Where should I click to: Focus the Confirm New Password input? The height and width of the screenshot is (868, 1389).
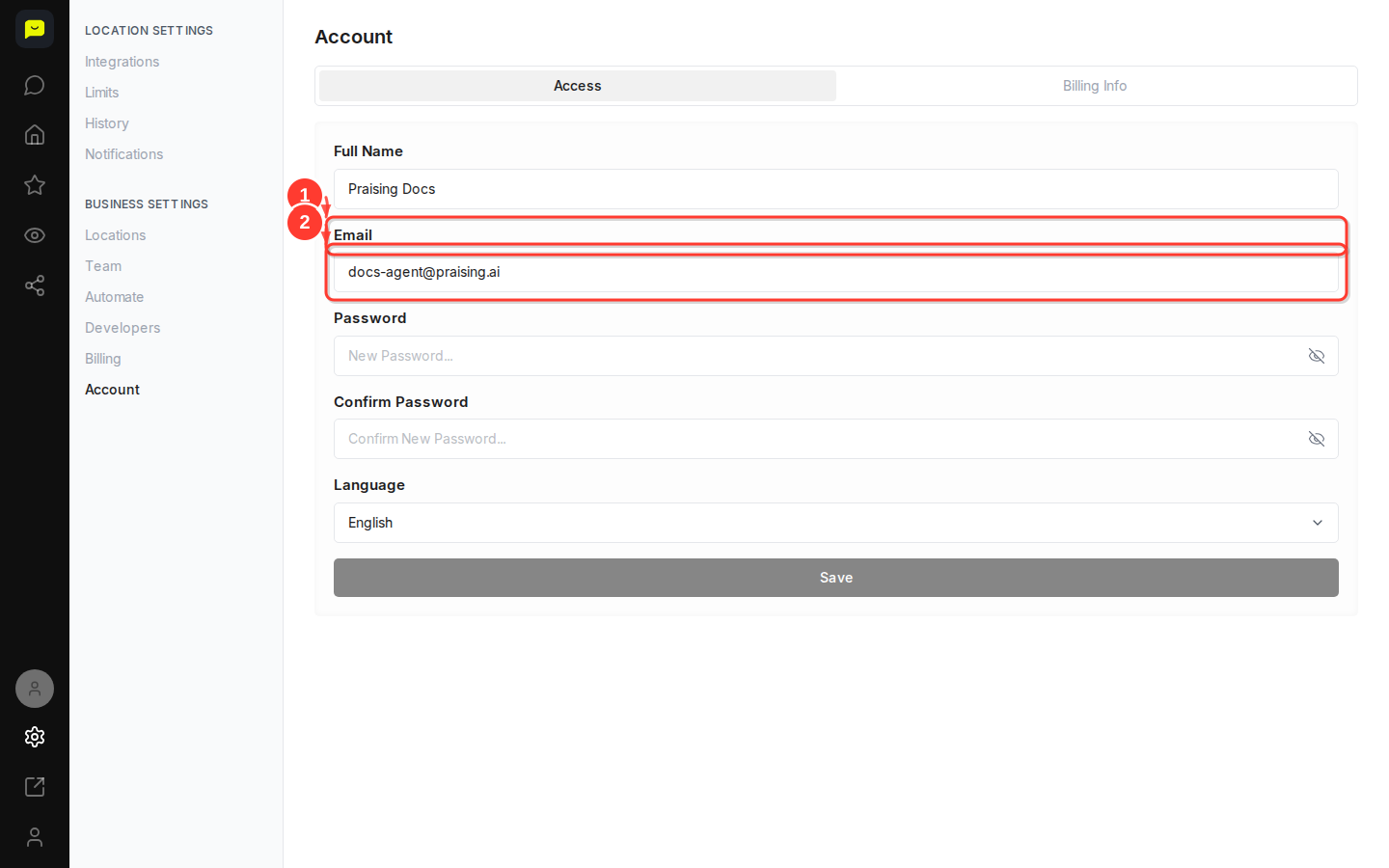tap(836, 439)
